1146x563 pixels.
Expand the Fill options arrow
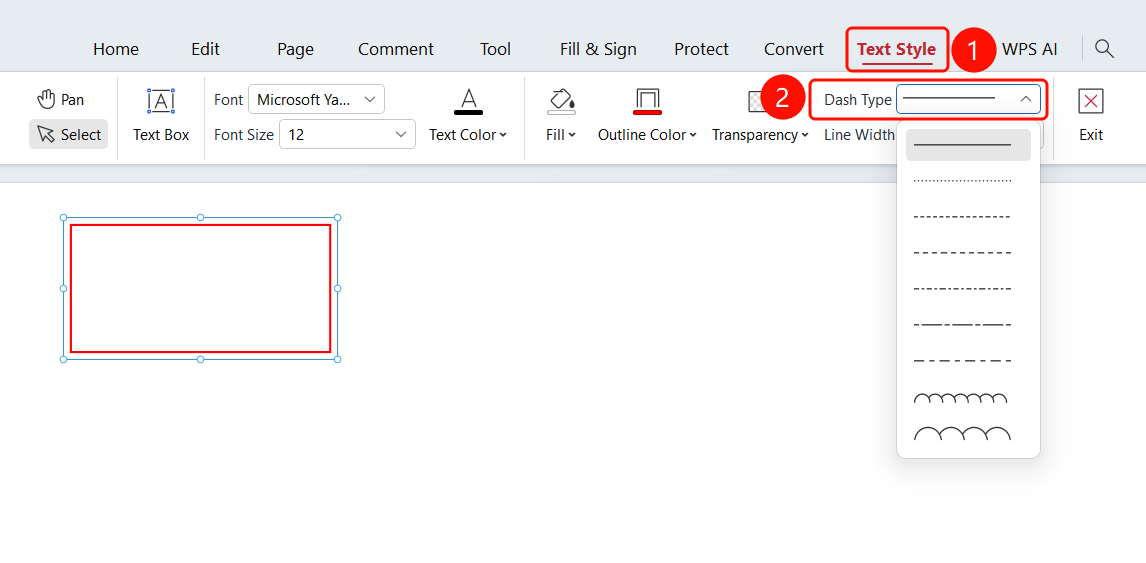click(572, 135)
